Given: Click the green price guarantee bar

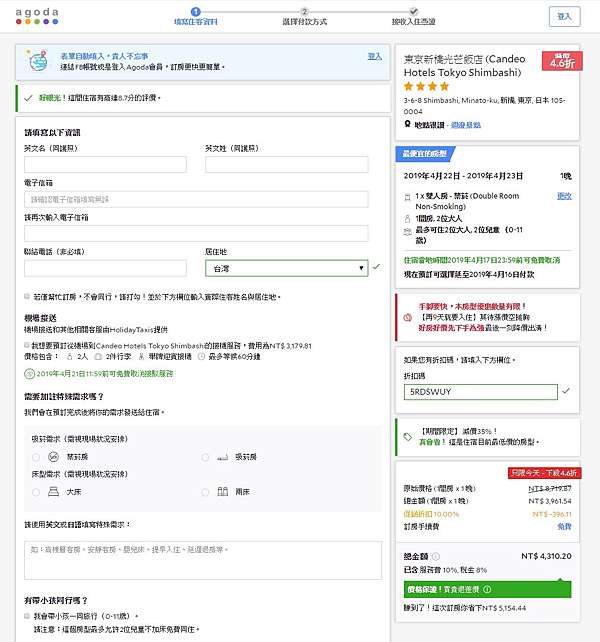Looking at the screenshot, I should click(487, 589).
